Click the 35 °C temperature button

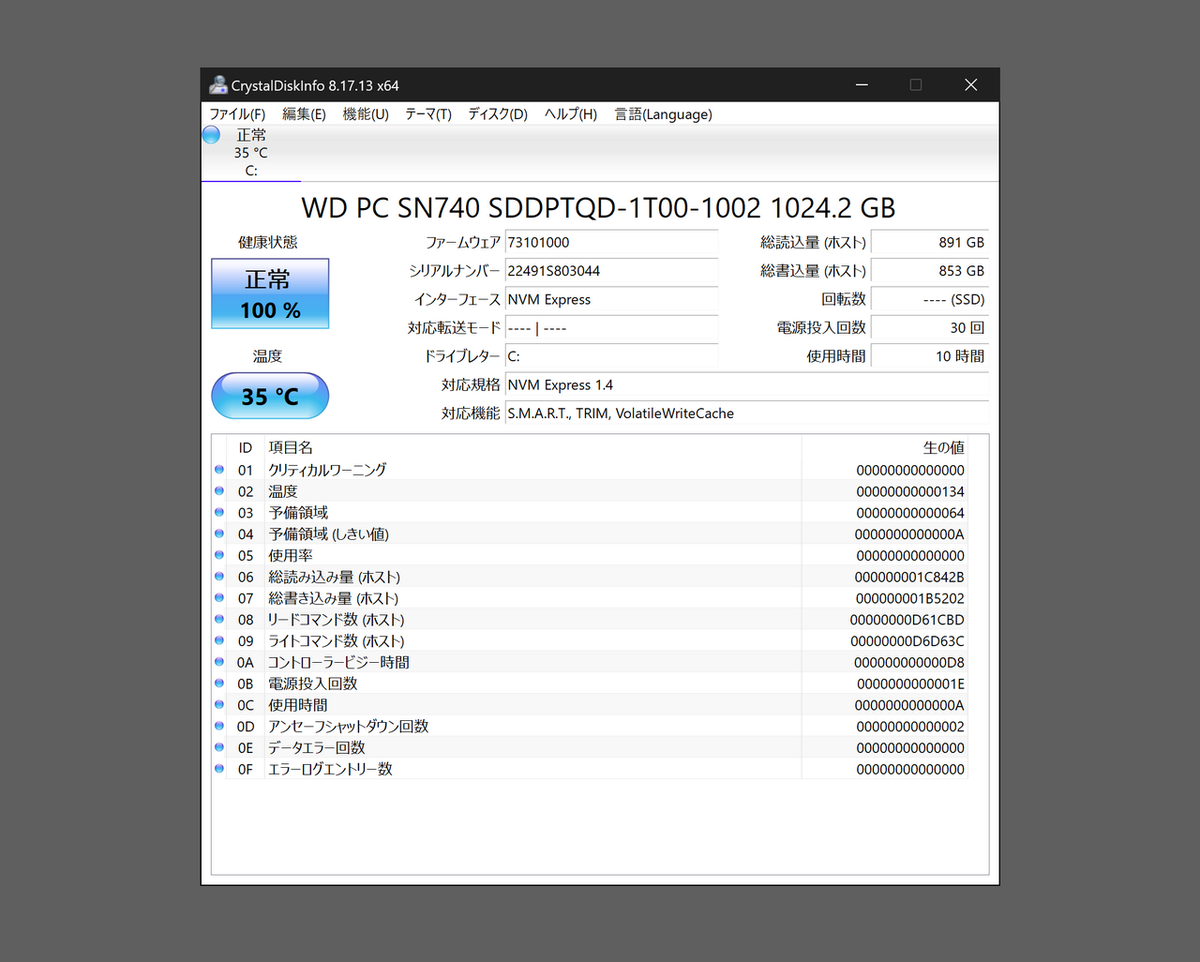[x=270, y=396]
